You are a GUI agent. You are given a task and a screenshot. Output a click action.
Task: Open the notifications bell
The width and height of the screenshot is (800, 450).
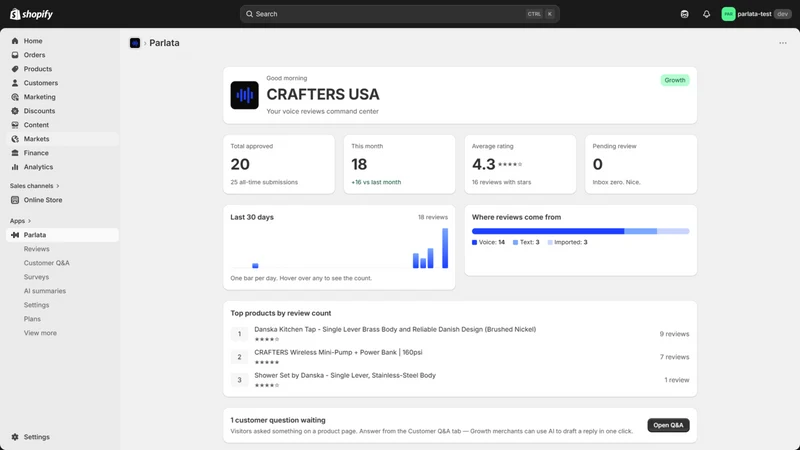(706, 14)
